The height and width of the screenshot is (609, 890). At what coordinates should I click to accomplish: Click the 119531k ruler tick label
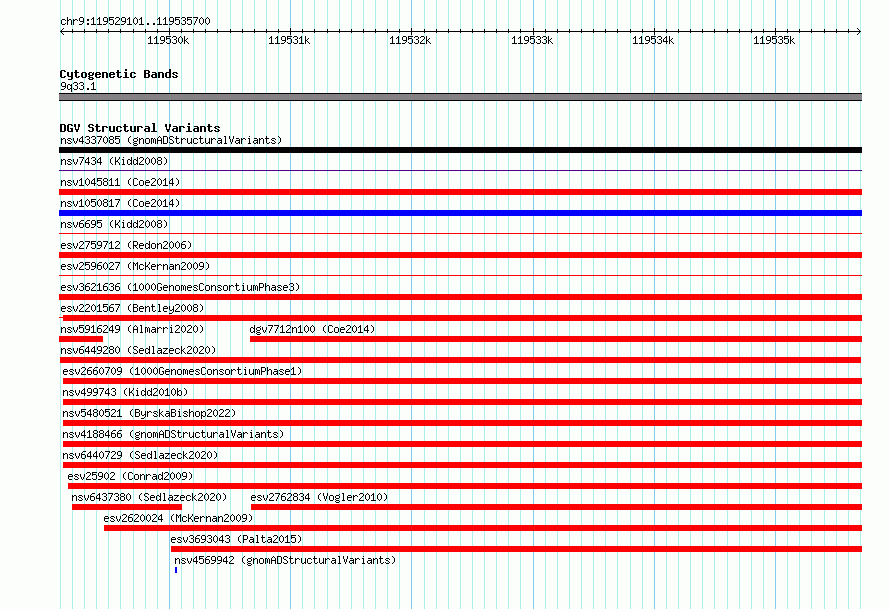[x=289, y=40]
